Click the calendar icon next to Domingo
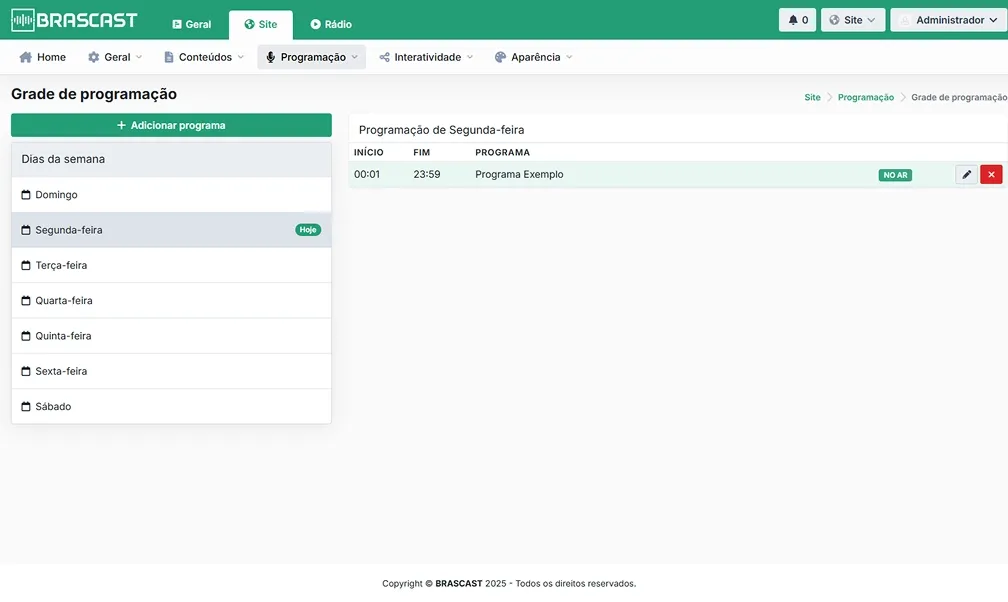This screenshot has width=1008, height=602. pyautogui.click(x=26, y=194)
